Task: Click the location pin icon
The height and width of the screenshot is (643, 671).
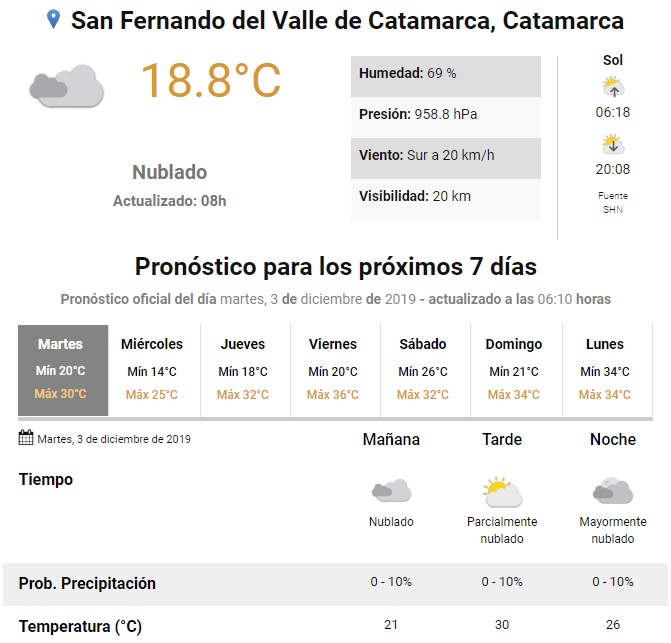Action: [x=53, y=20]
